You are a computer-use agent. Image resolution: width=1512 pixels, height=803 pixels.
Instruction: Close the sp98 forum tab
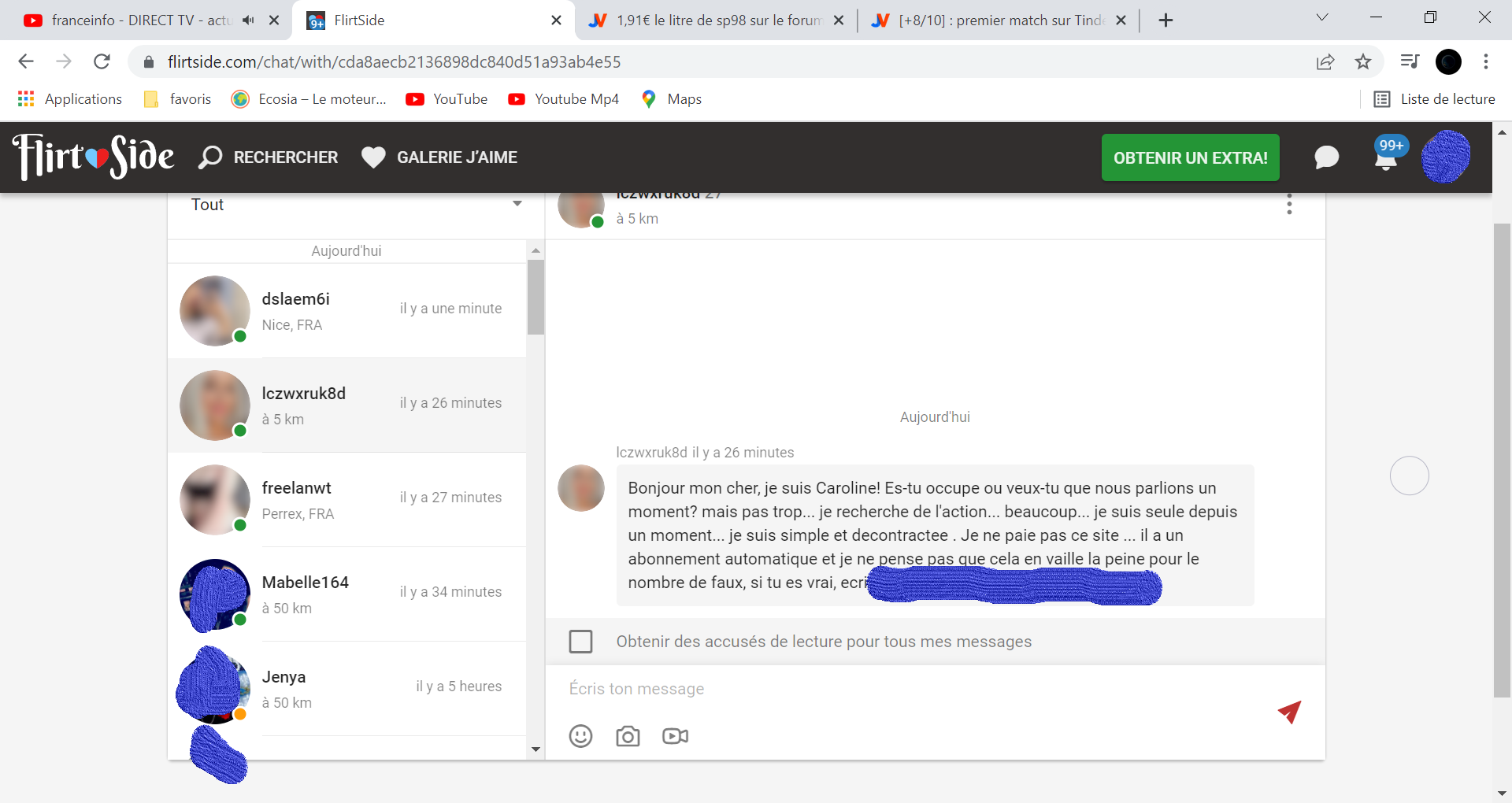click(839, 20)
